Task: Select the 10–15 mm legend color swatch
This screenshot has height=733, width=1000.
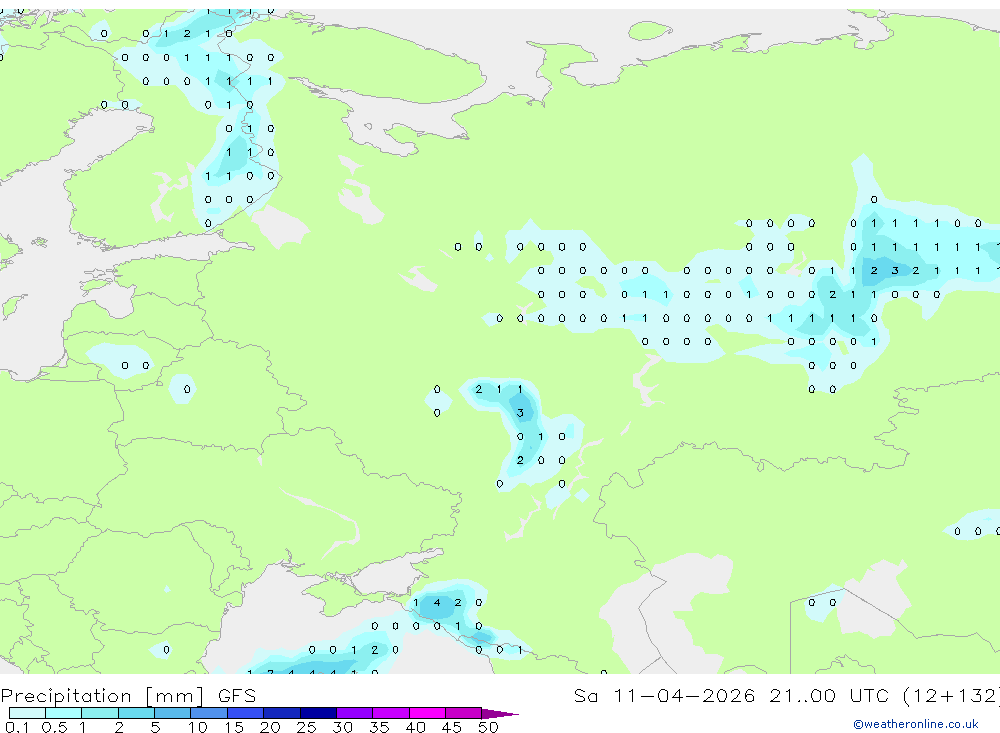Action: coord(209,713)
